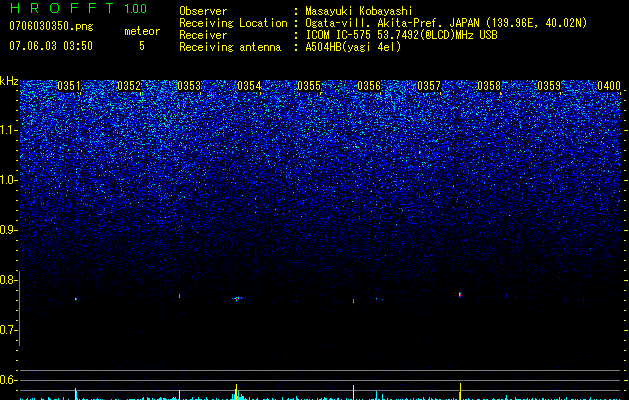Select the file name 0706030350.png
Screen dimensions: 629x400
pos(51,26)
